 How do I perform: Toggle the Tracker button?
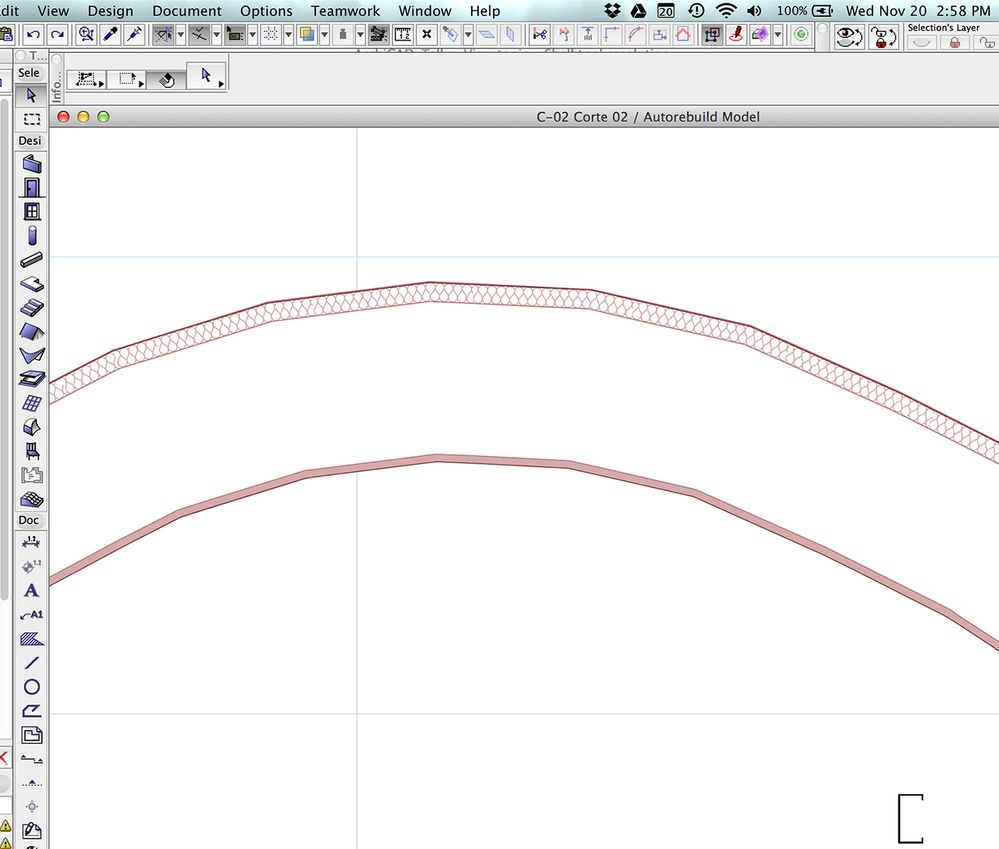tap(235, 34)
